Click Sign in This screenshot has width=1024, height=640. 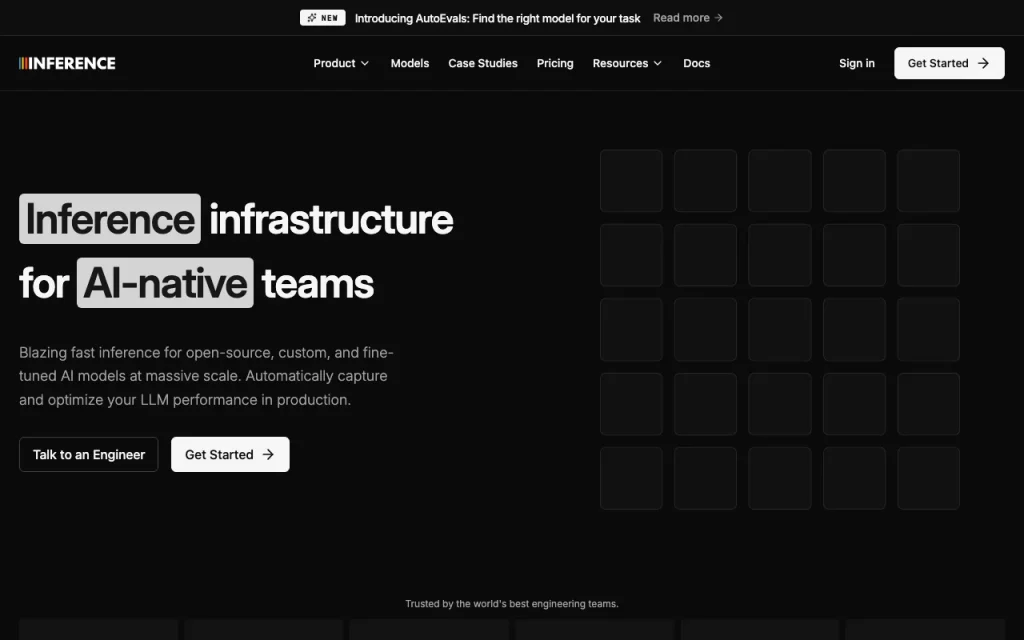click(x=856, y=63)
